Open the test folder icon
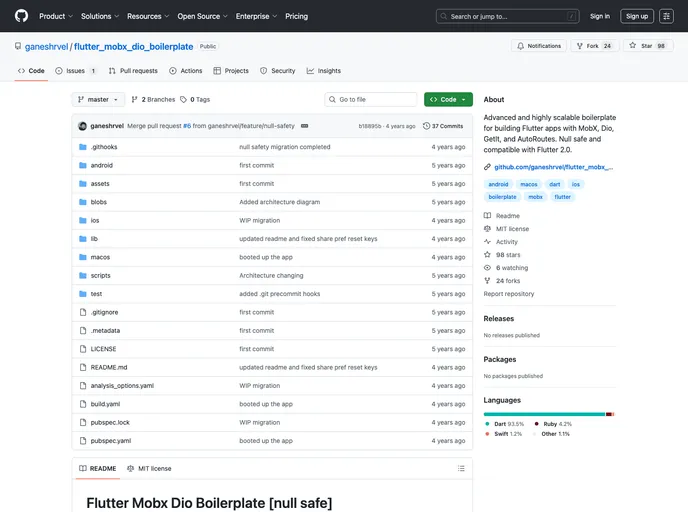688x512 pixels. pyautogui.click(x=82, y=294)
